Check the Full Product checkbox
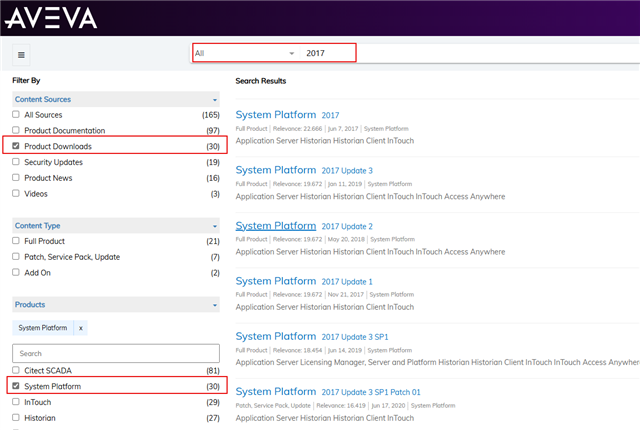Viewport: 640px width, 430px height. (16, 241)
